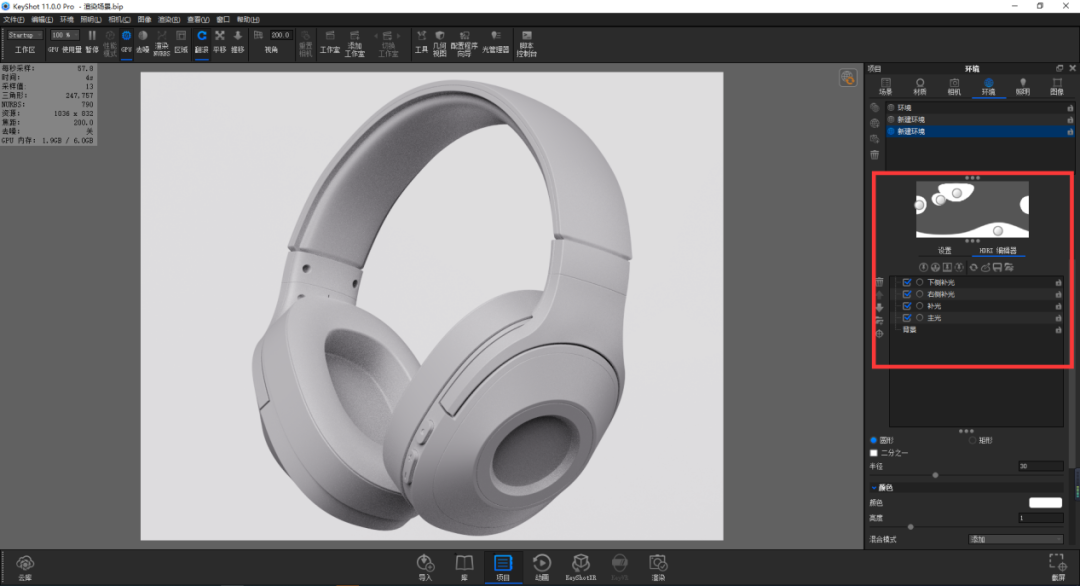Switch to the 材质 material tab

pos(920,87)
